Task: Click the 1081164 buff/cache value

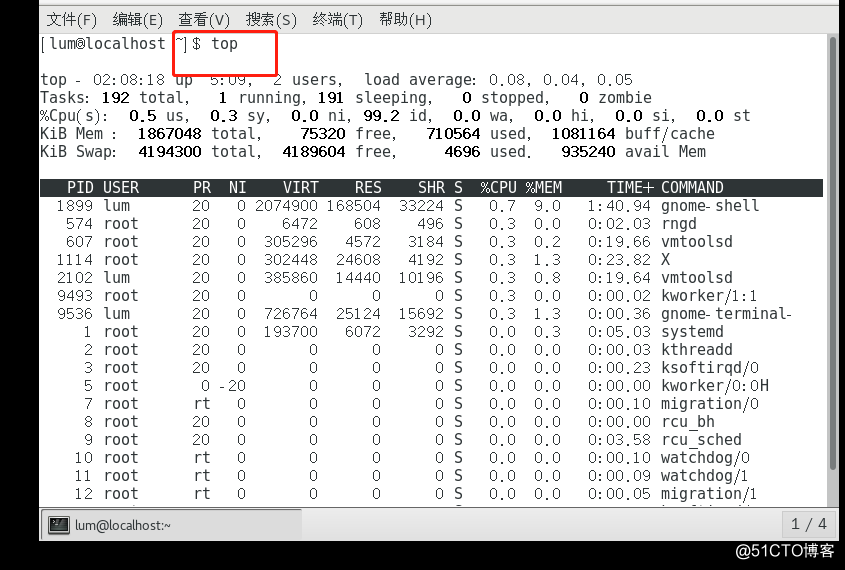Action: tap(583, 134)
